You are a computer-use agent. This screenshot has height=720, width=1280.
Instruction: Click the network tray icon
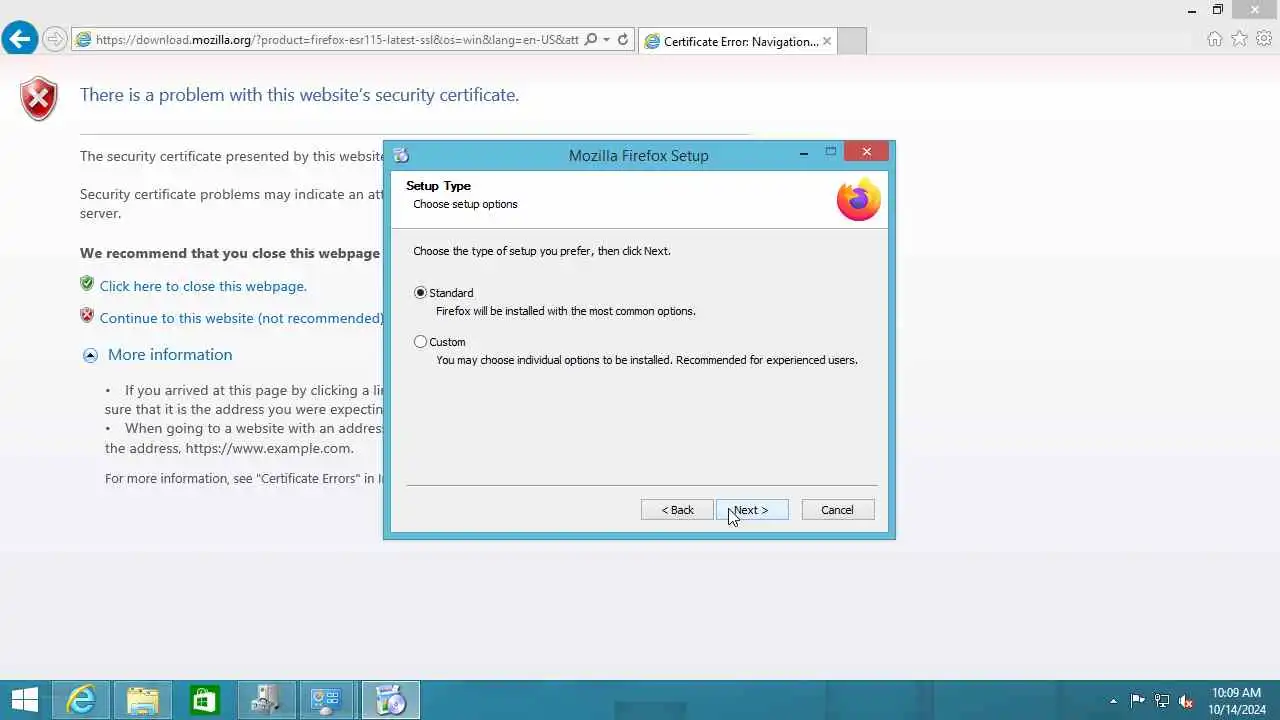[x=1162, y=701]
